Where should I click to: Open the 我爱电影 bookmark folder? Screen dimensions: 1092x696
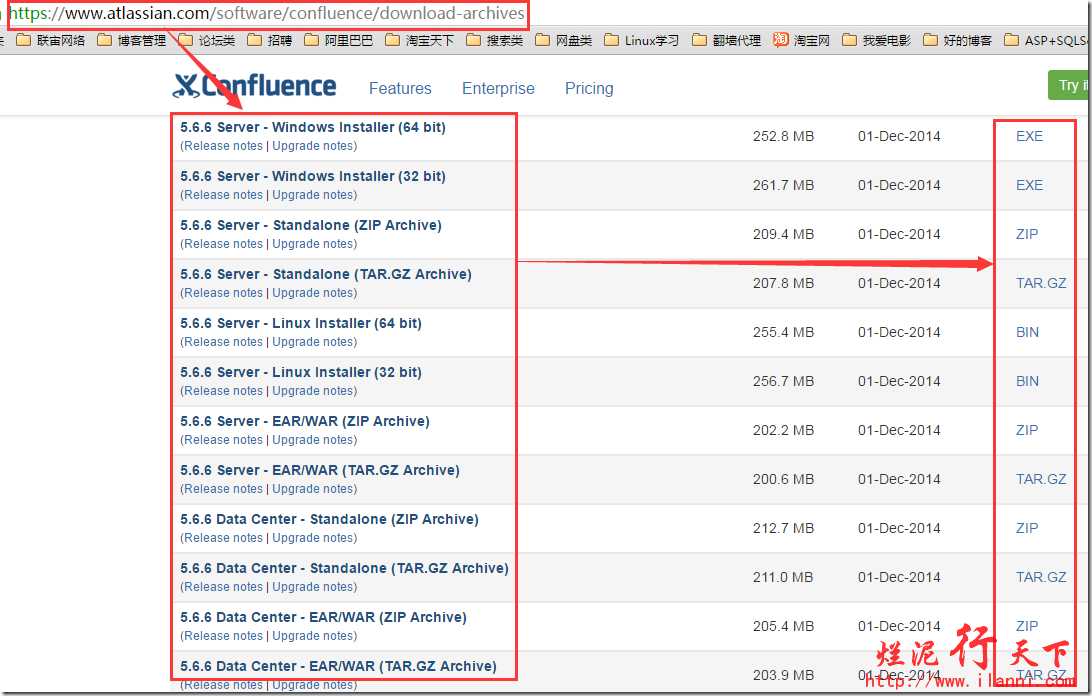click(x=876, y=40)
